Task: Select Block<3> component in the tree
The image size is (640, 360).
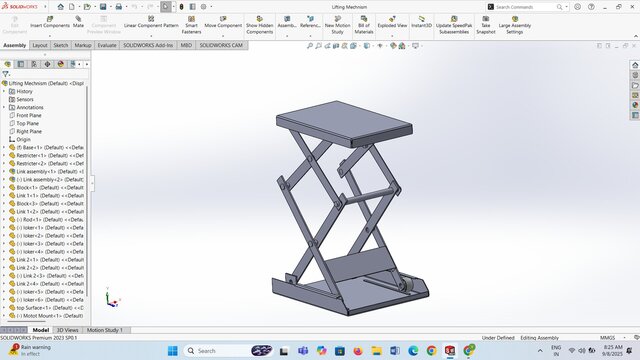Action: pyautogui.click(x=46, y=203)
